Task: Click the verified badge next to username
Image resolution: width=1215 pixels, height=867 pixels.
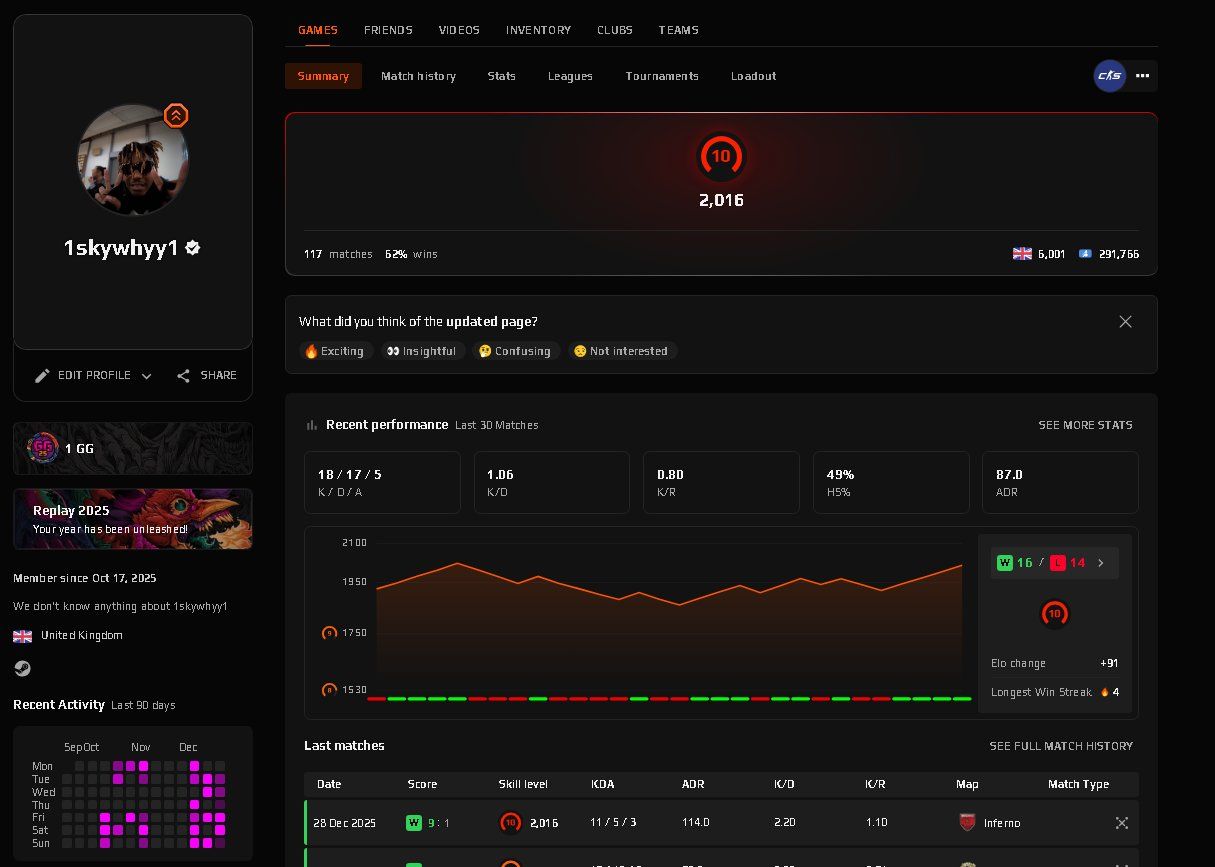Action: [x=193, y=248]
